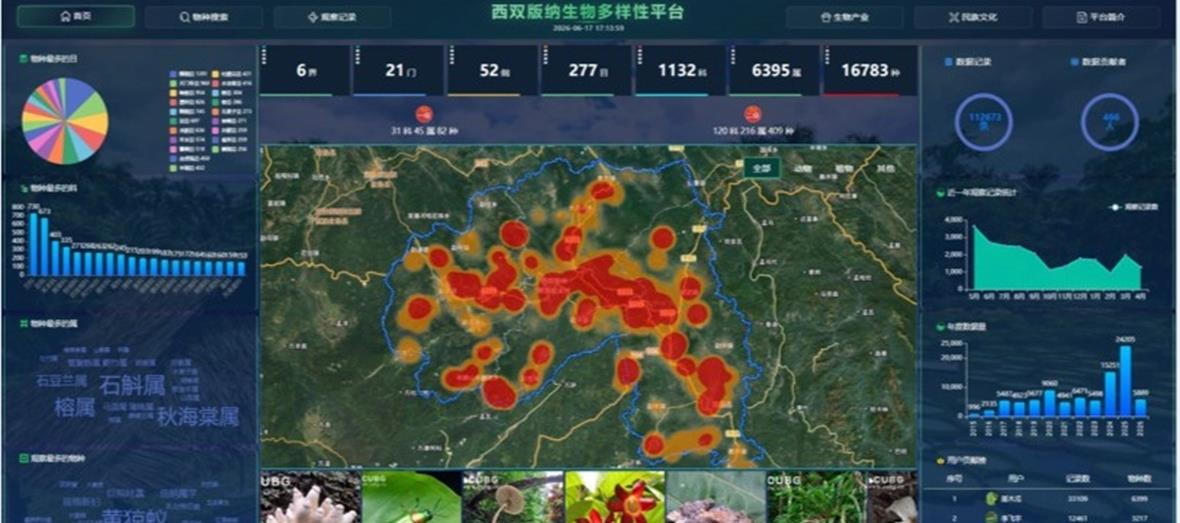Click the icon beside 近一年观察记录统计 title
This screenshot has width=1180, height=523.
[941, 193]
